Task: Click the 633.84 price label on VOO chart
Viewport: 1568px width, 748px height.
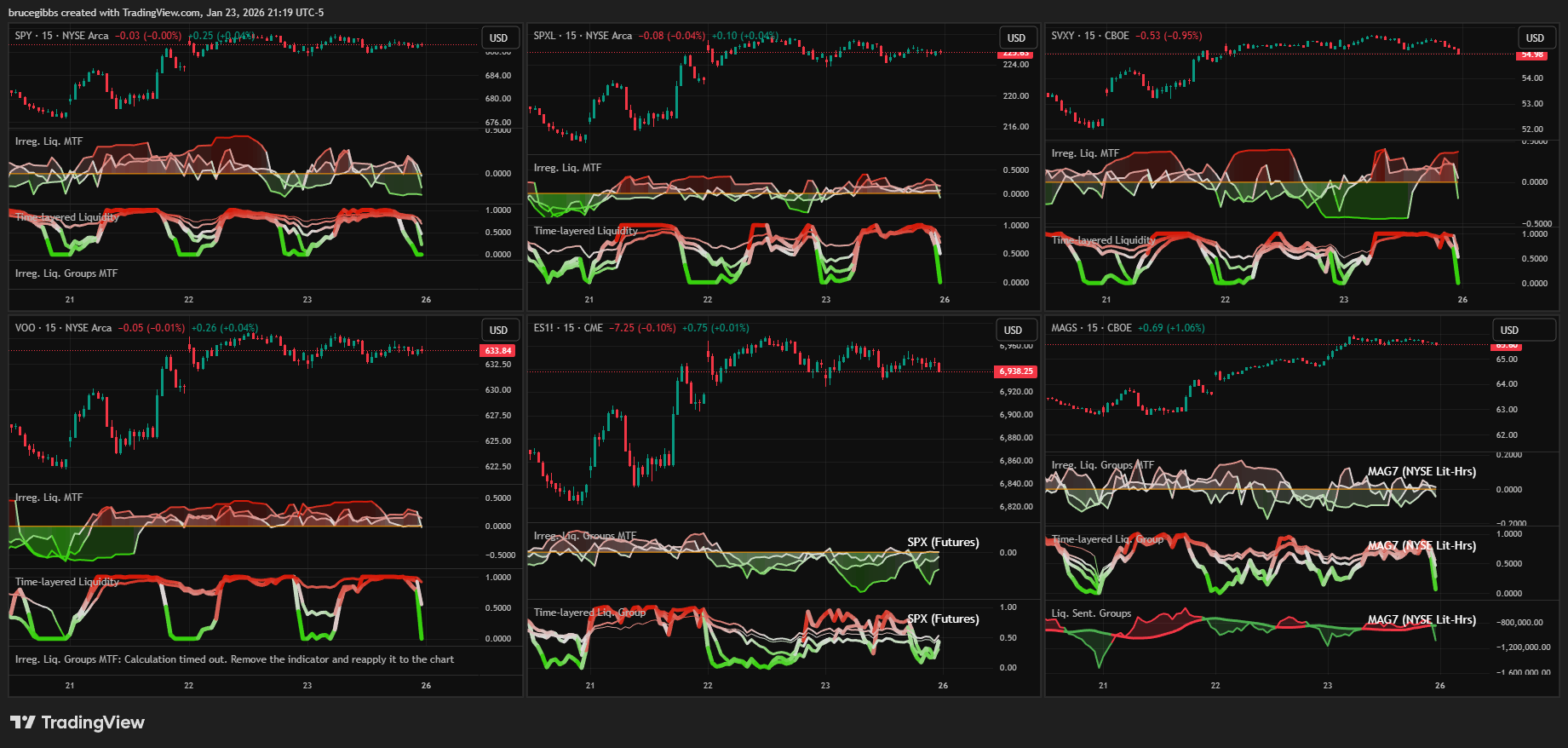Action: coord(498,351)
